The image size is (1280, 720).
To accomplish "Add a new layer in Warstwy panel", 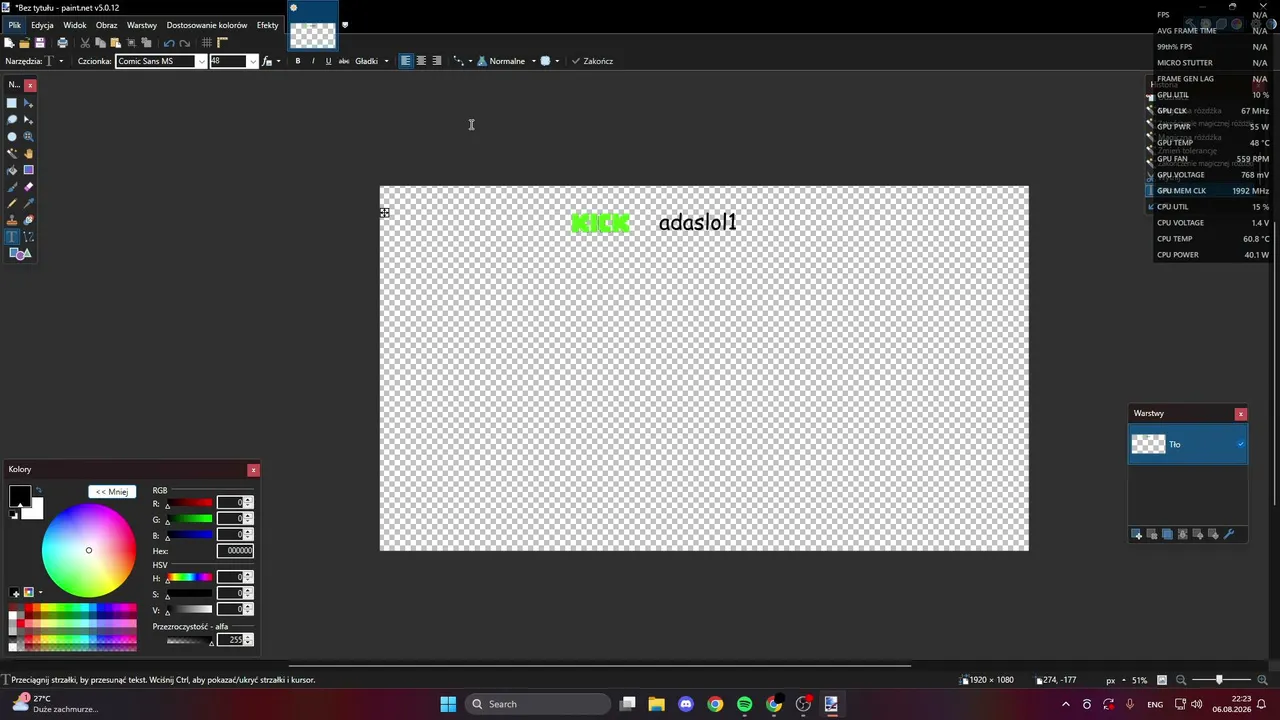I will pos(1136,535).
